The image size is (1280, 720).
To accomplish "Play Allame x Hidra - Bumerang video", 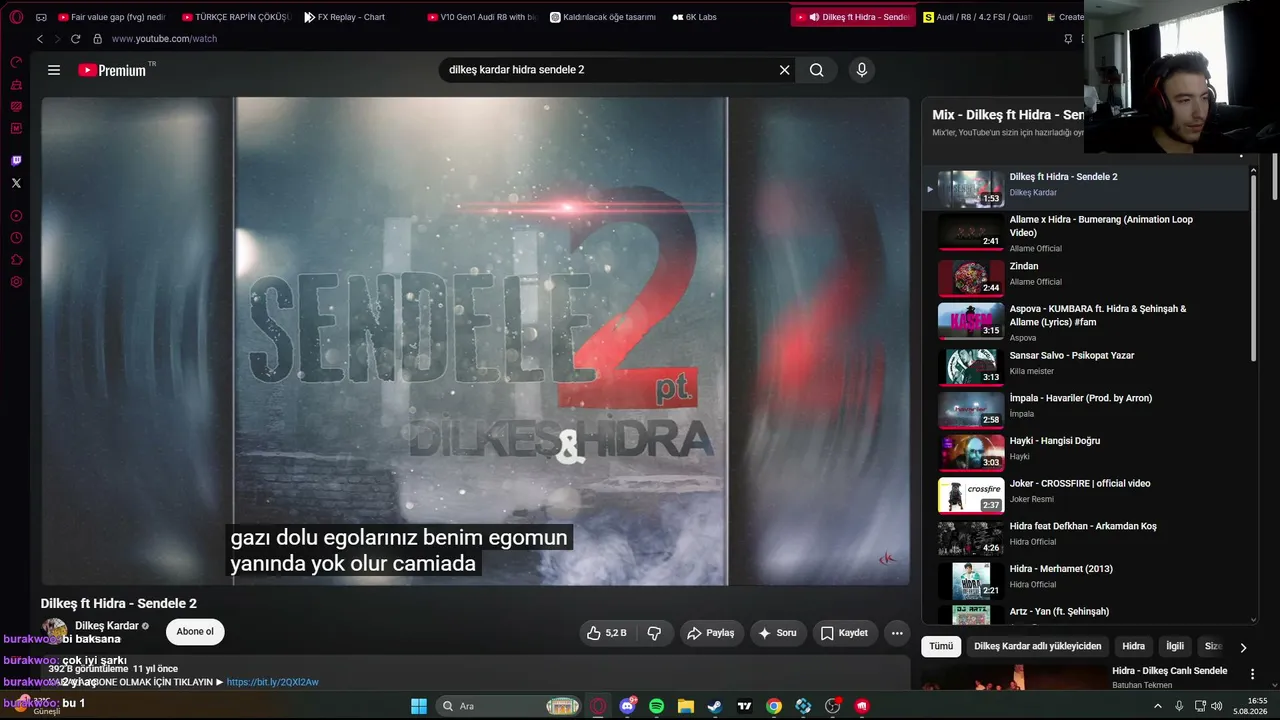I will [x=1085, y=233].
